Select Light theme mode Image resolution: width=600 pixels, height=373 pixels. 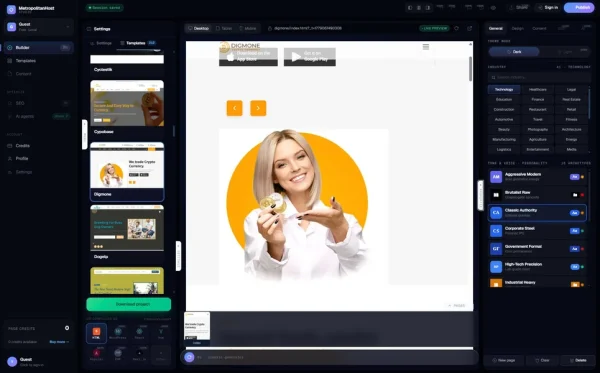point(565,52)
